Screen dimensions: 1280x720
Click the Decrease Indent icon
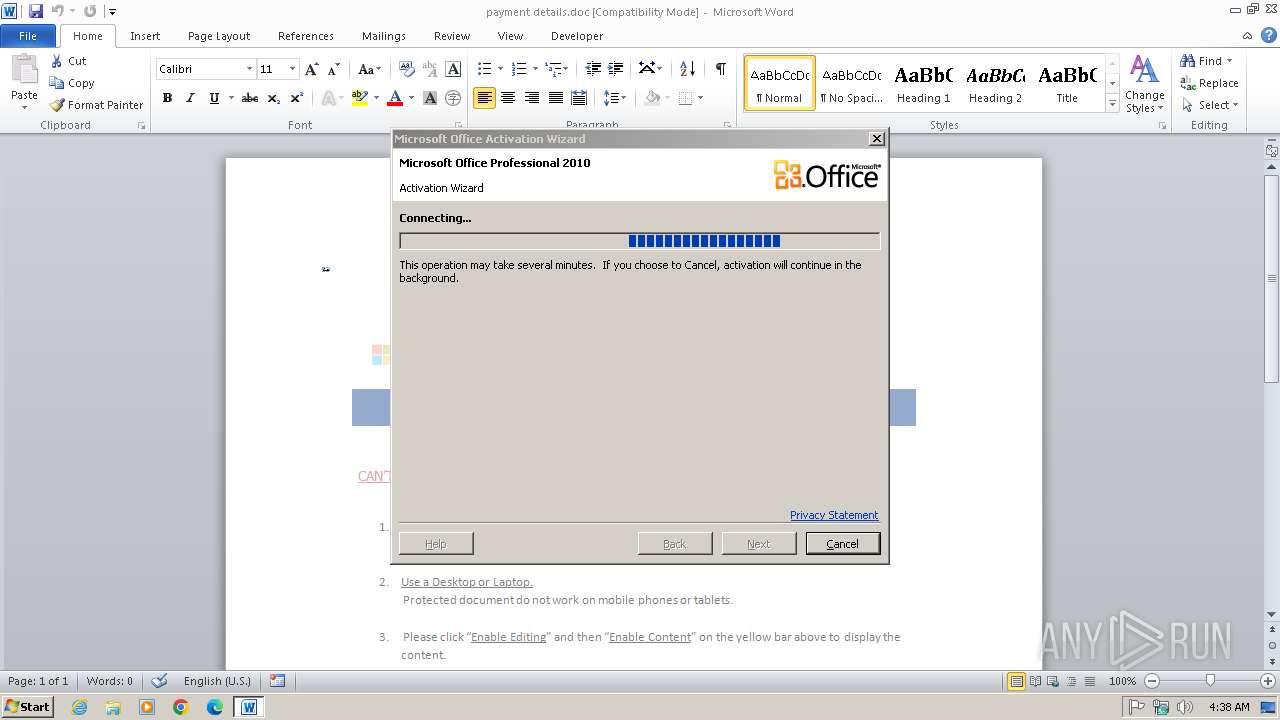(593, 69)
